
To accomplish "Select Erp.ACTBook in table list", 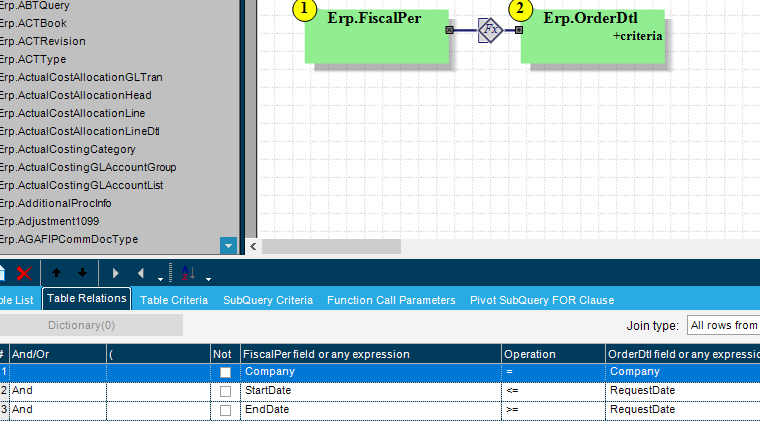I will coord(33,23).
